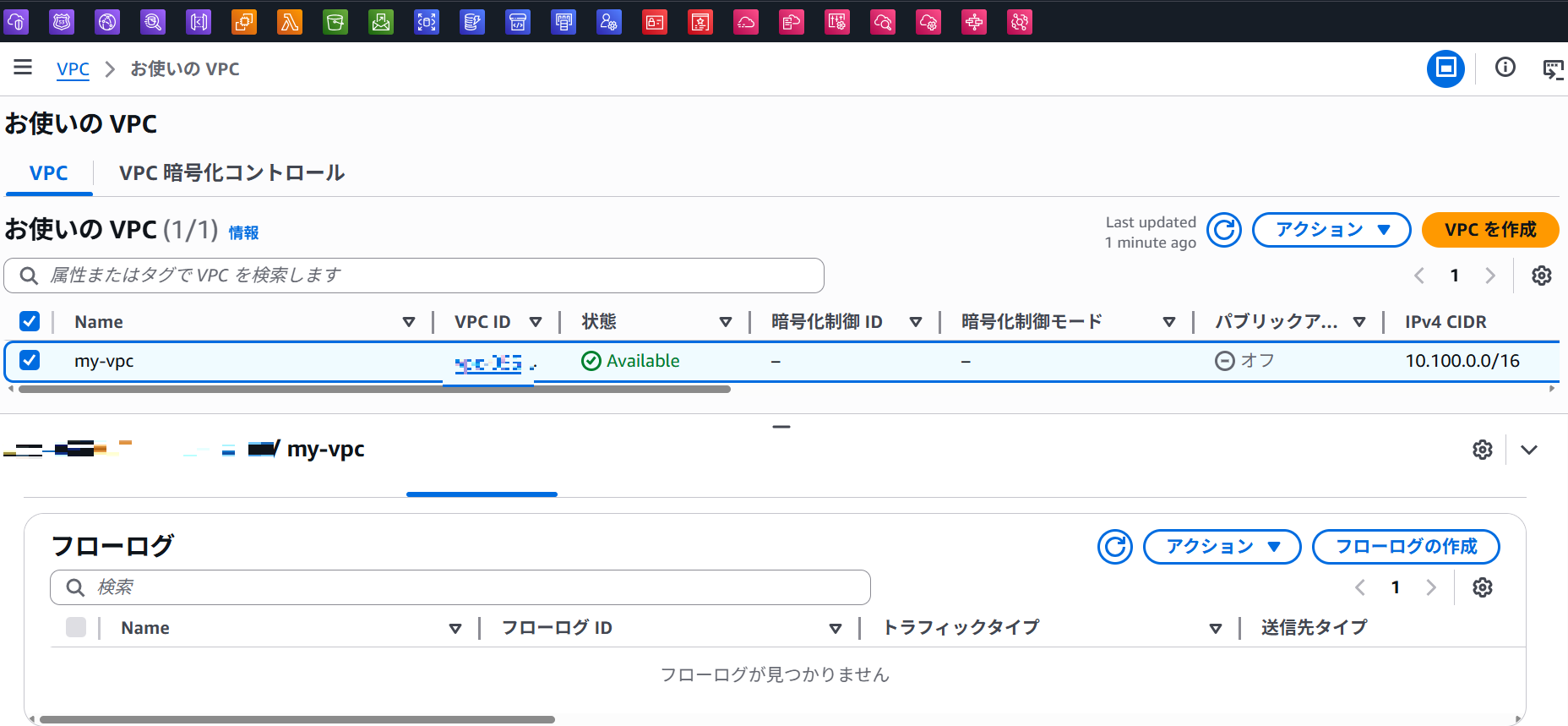
Task: Sort flow logs by Name column
Action: (455, 628)
